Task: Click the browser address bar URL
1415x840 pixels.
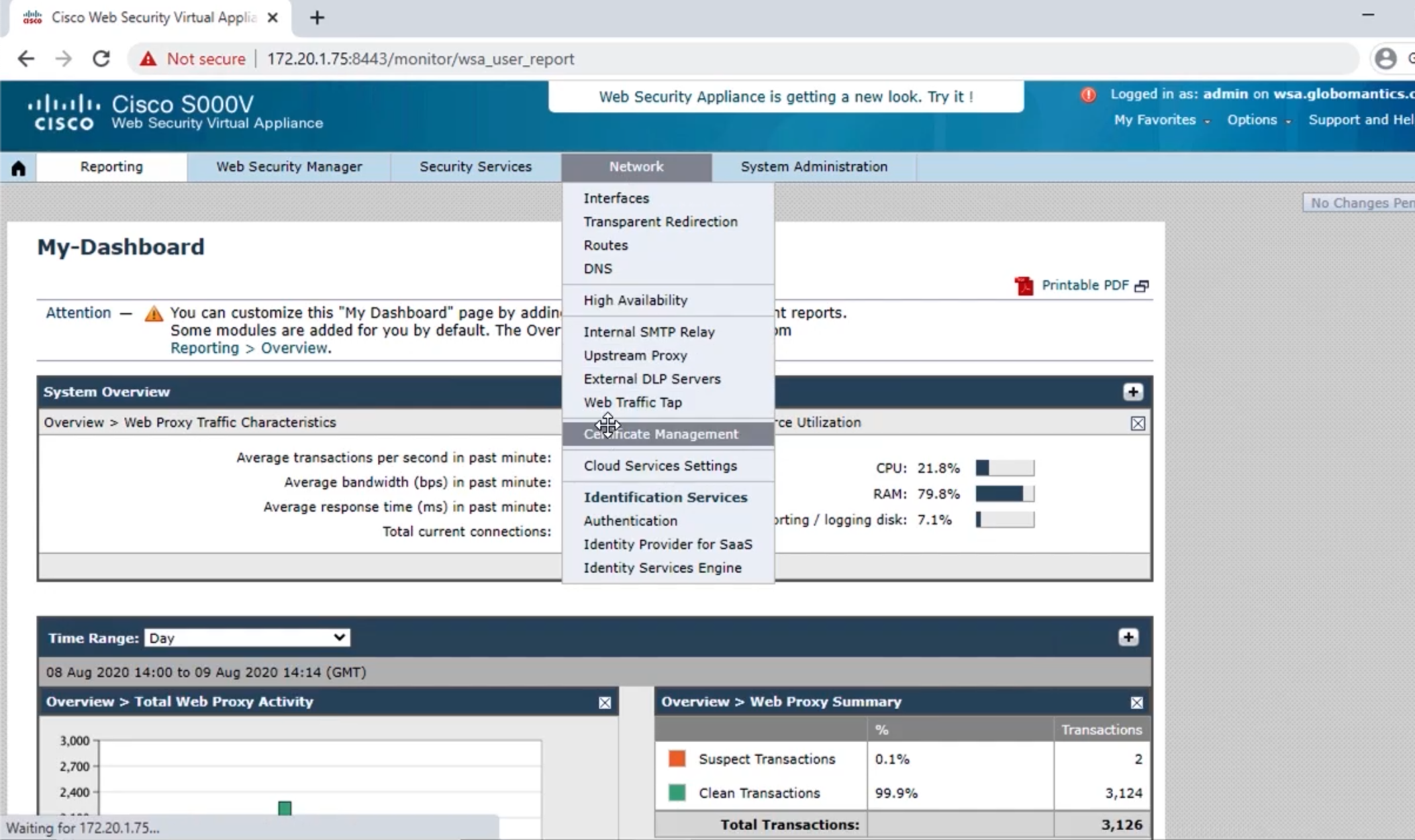Action: click(421, 59)
